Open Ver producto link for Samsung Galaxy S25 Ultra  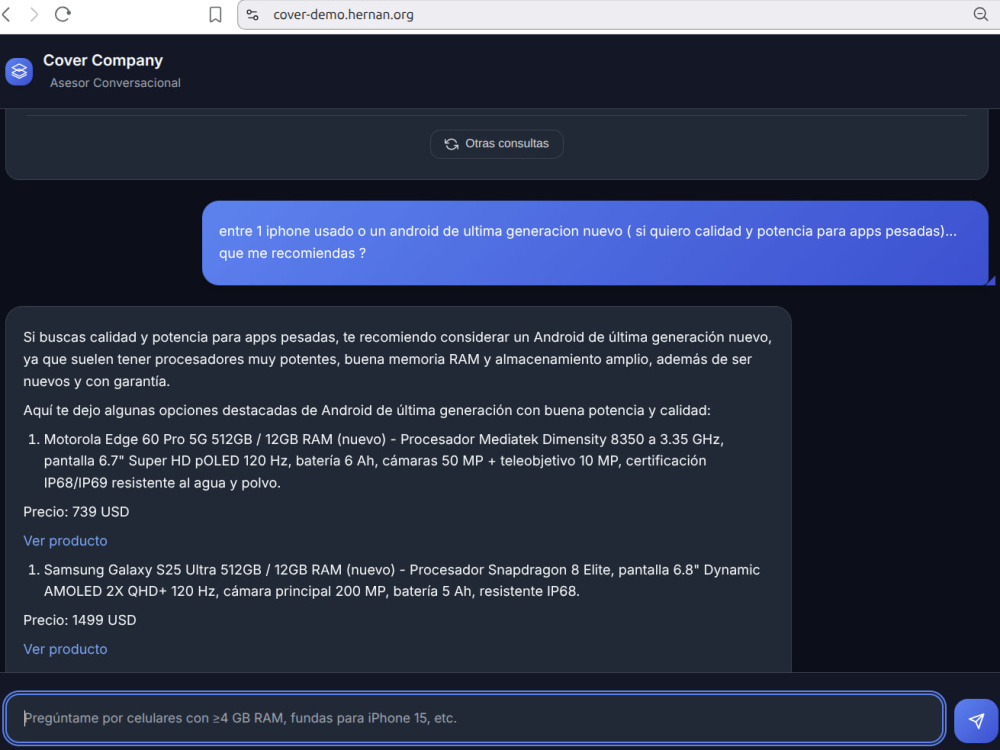tap(65, 649)
